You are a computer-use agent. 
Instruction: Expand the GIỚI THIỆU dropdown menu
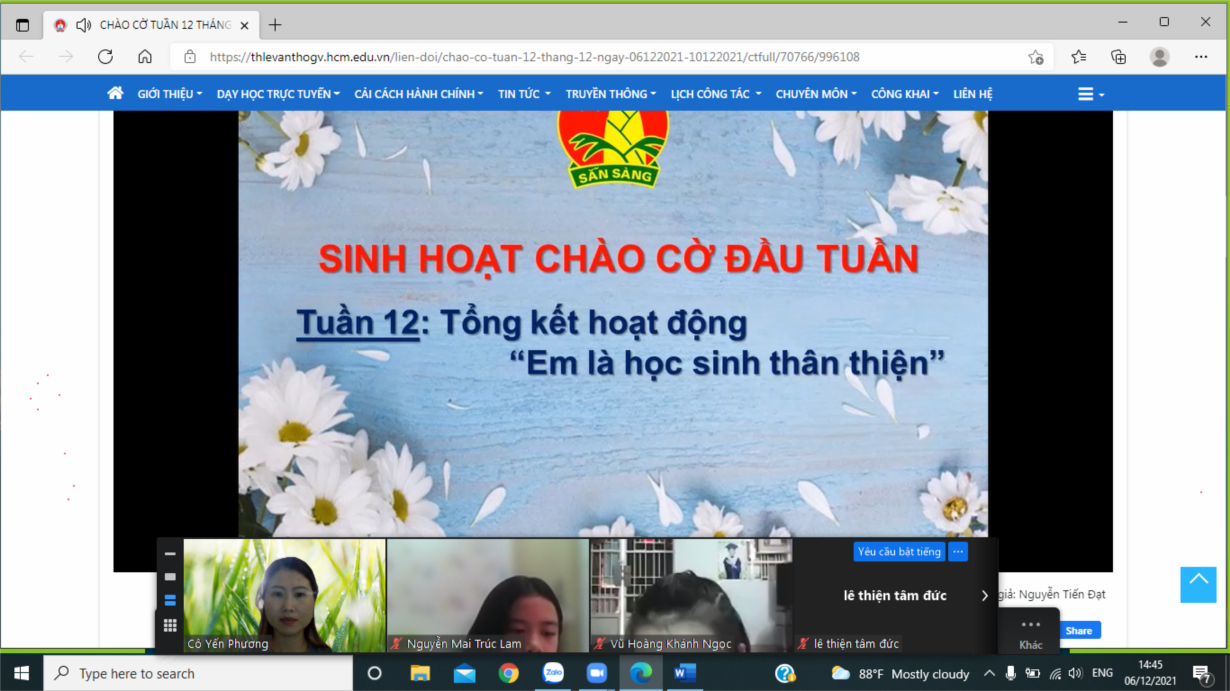(169, 94)
